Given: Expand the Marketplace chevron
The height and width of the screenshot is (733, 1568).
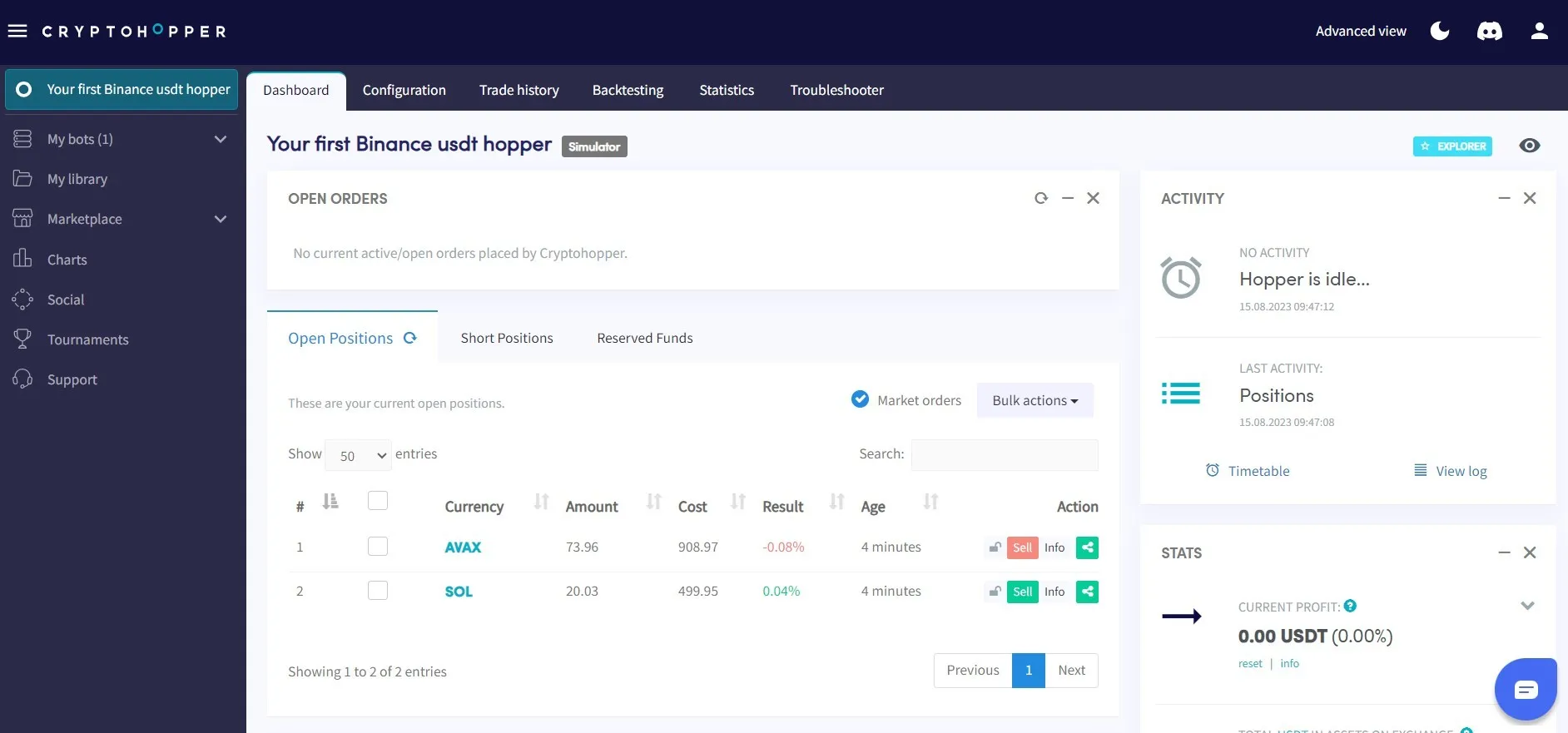Looking at the screenshot, I should 221,219.
